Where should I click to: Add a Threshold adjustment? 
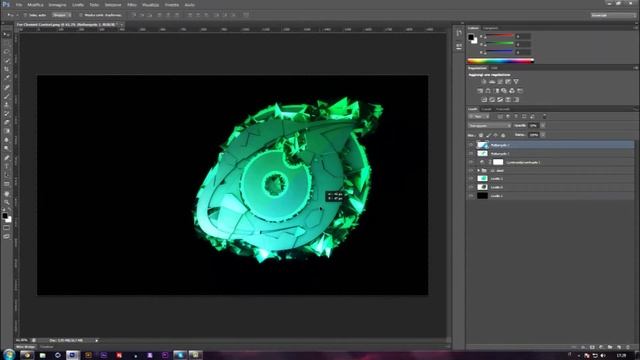click(500, 100)
